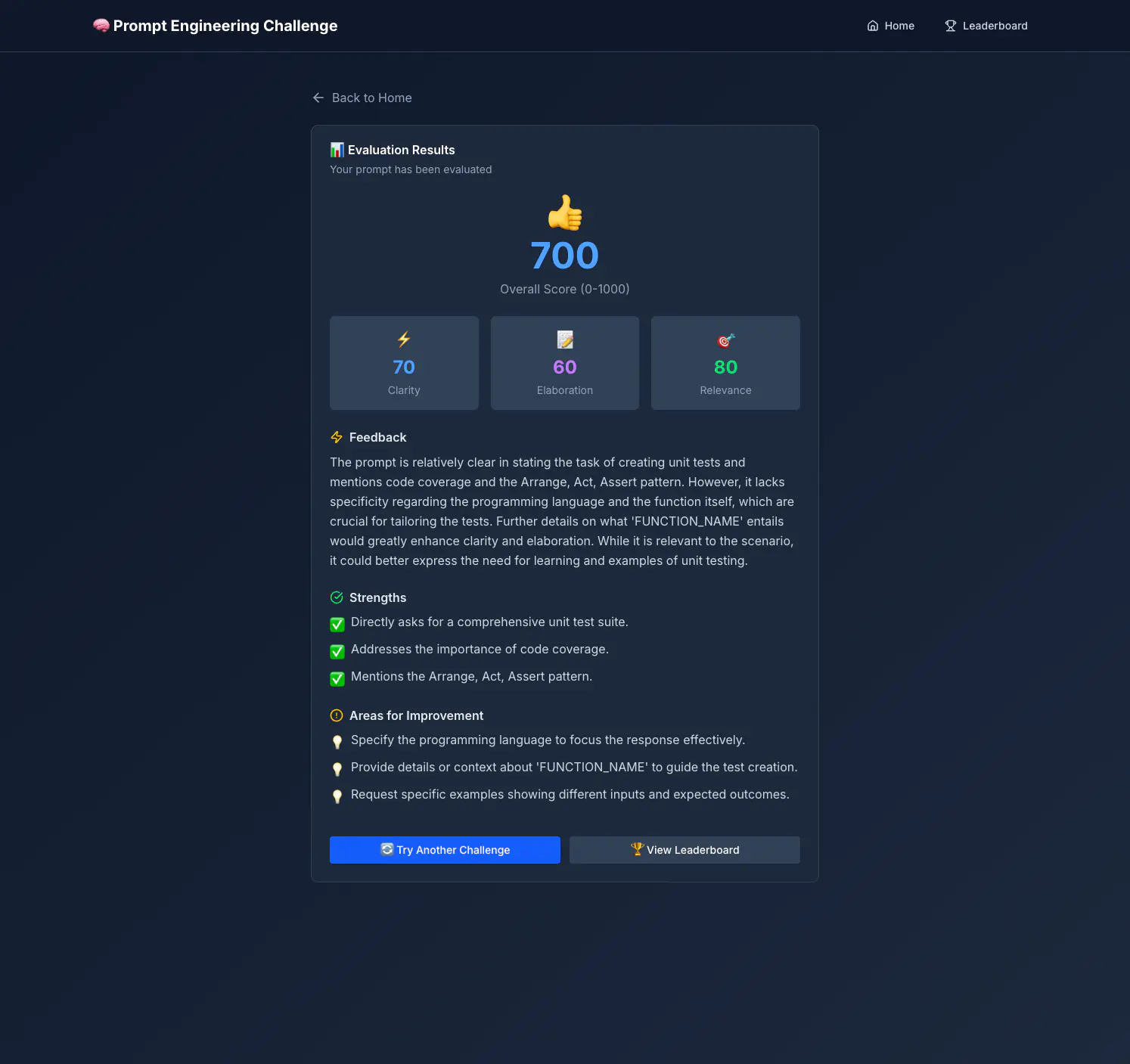Click the checkmark beside code coverage strength
This screenshot has width=1130, height=1064.
pos(337,651)
